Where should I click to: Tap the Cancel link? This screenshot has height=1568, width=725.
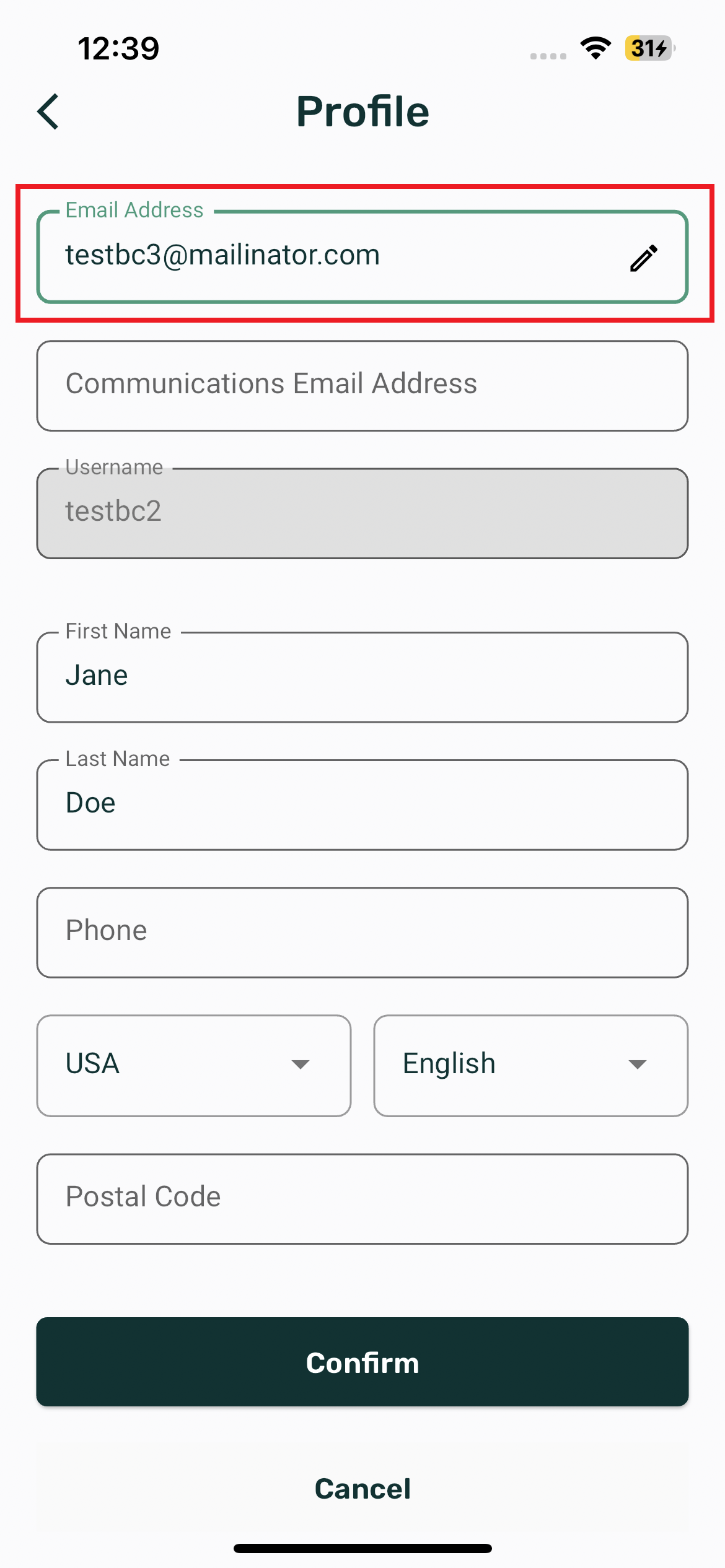click(x=362, y=1489)
